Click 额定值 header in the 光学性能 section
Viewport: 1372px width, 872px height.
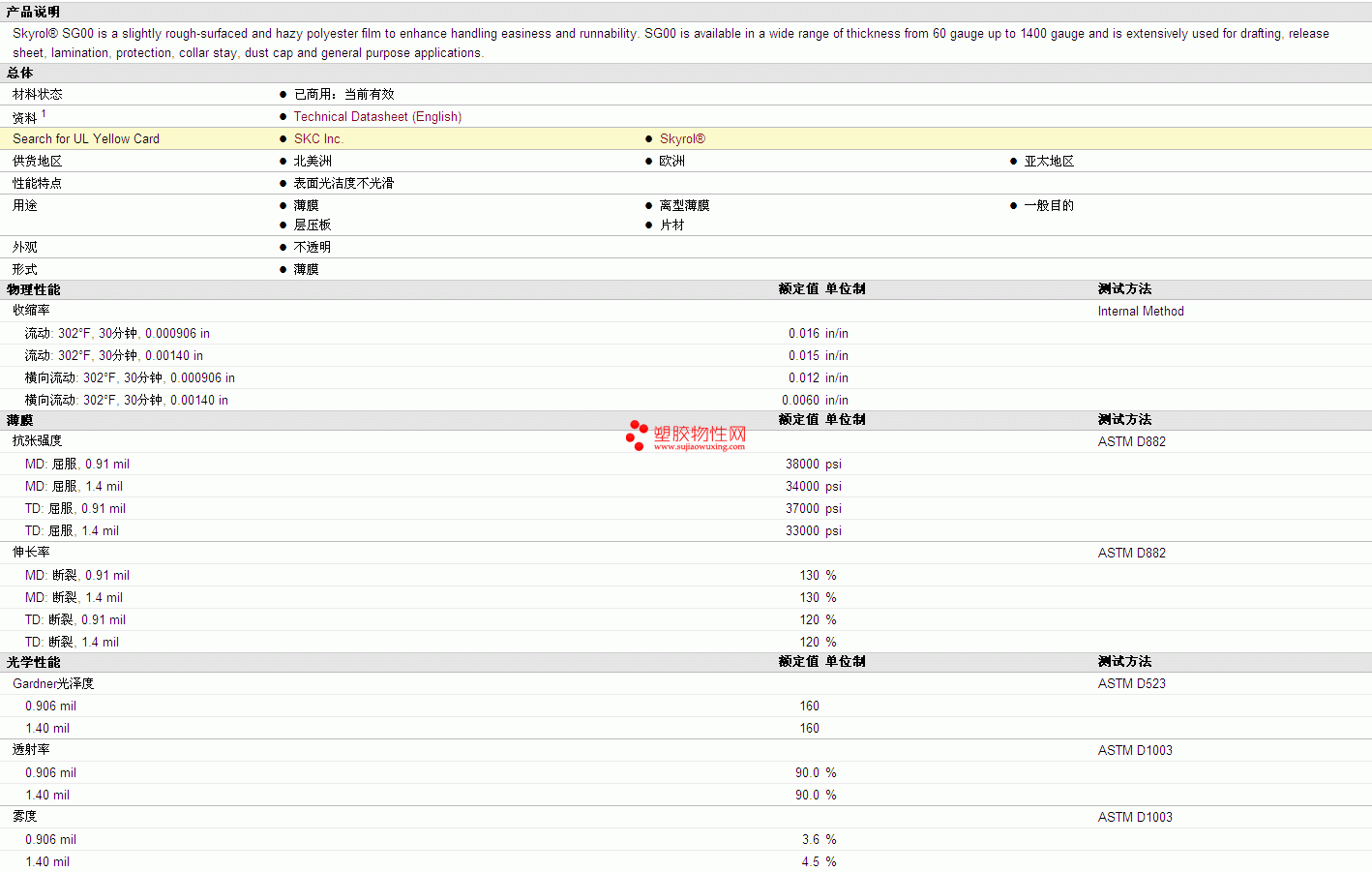[798, 661]
